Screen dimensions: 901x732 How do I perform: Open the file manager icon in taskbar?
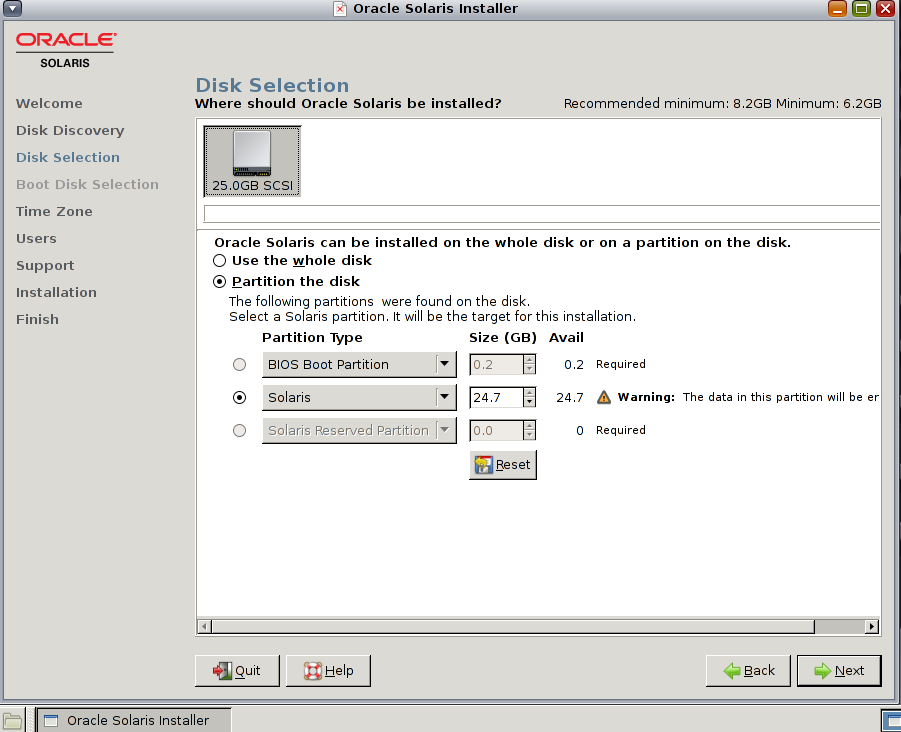[x=11, y=721]
